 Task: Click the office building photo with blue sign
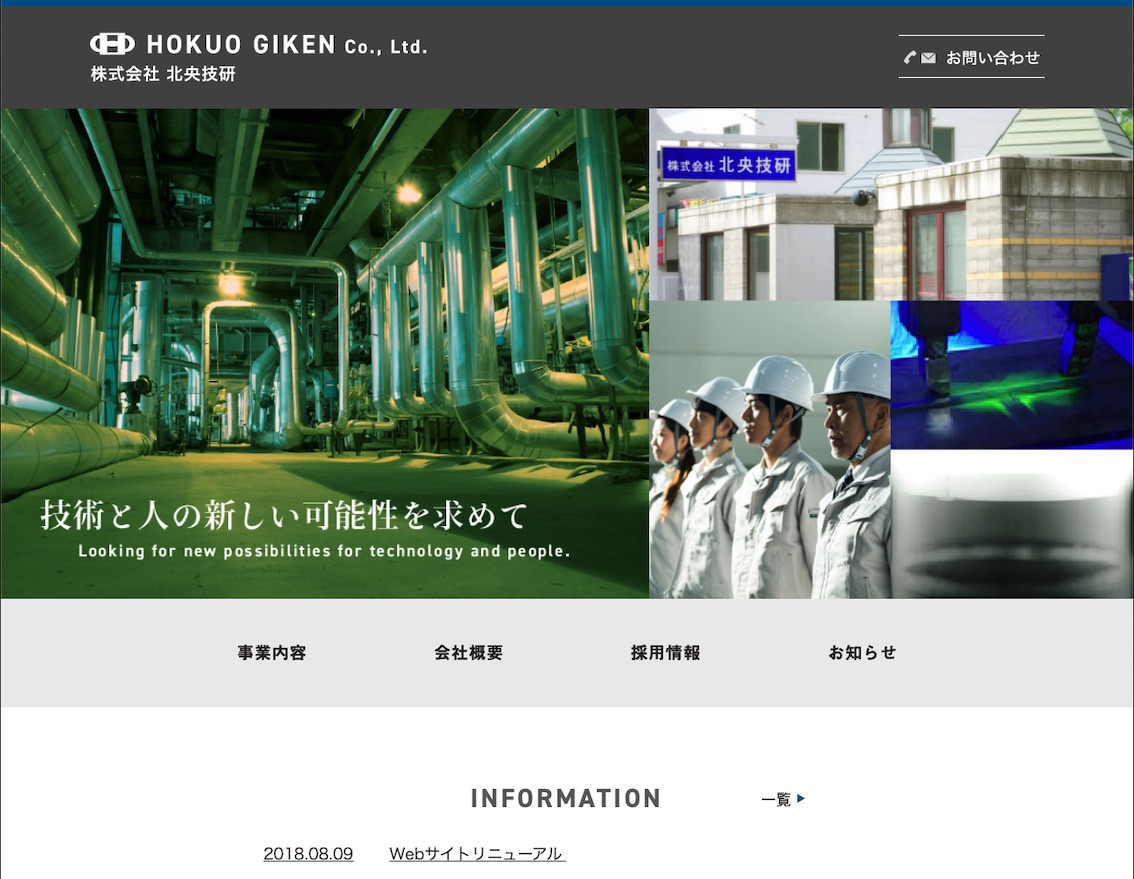point(891,204)
